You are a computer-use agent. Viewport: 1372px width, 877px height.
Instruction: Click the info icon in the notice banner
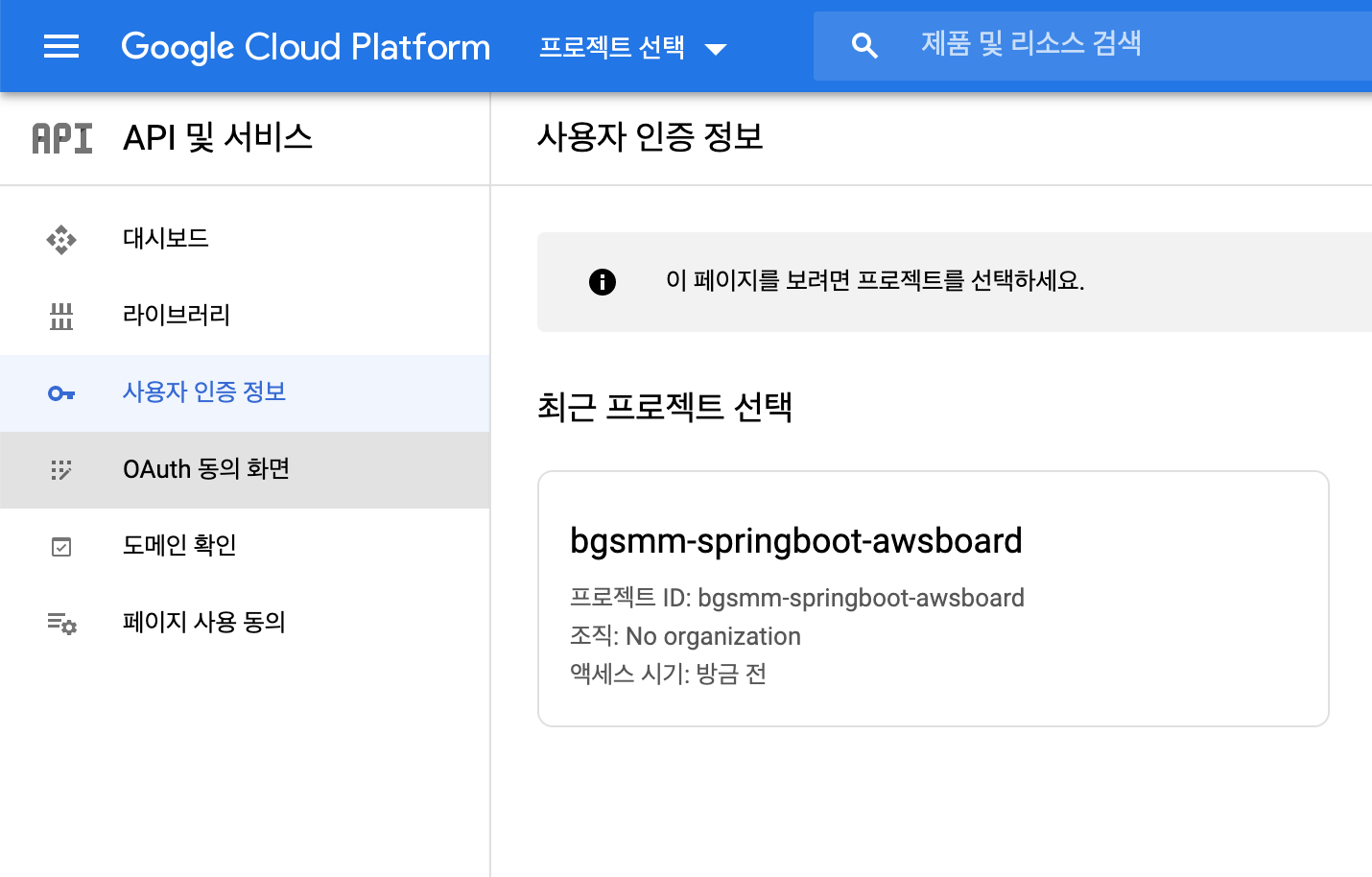tap(603, 282)
